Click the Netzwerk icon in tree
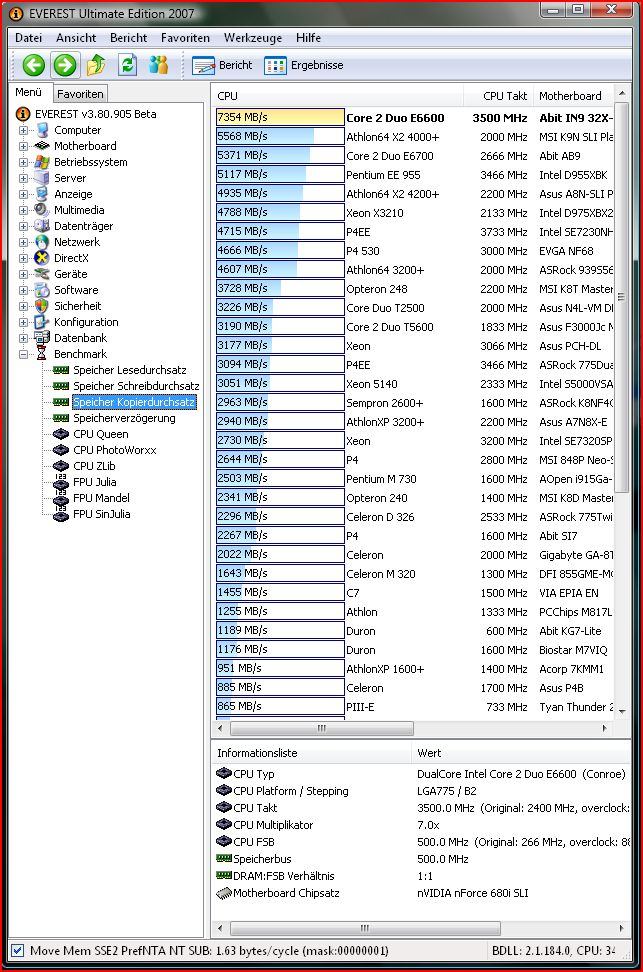The image size is (643, 972). click(42, 242)
